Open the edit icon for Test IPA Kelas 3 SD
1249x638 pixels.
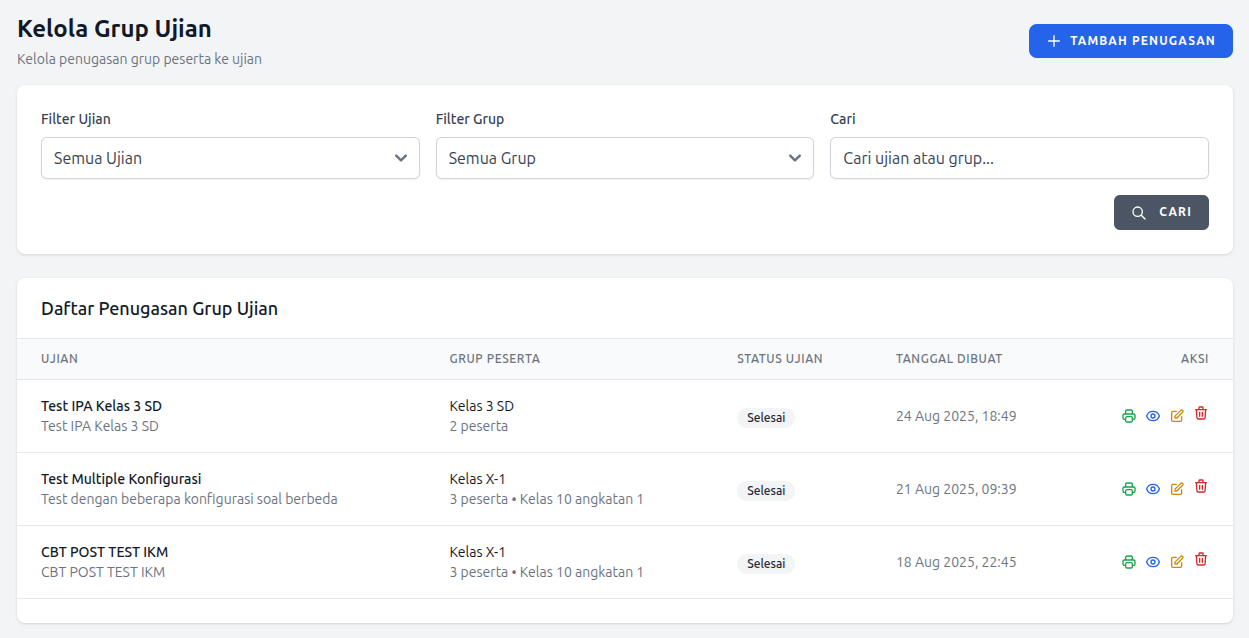pos(1177,415)
